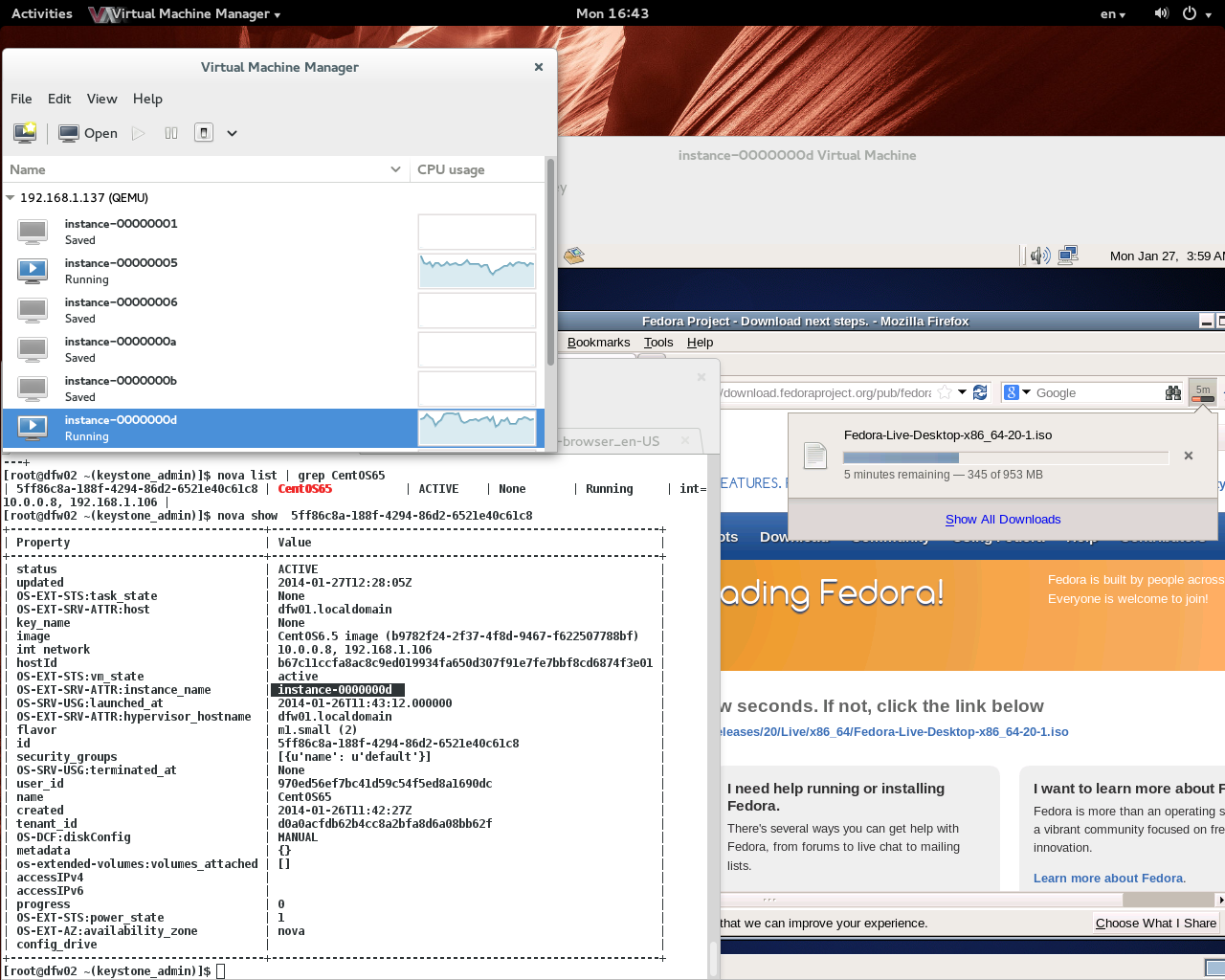Click the VM list vertical scrollbar
The height and width of the screenshot is (980, 1225).
550,261
